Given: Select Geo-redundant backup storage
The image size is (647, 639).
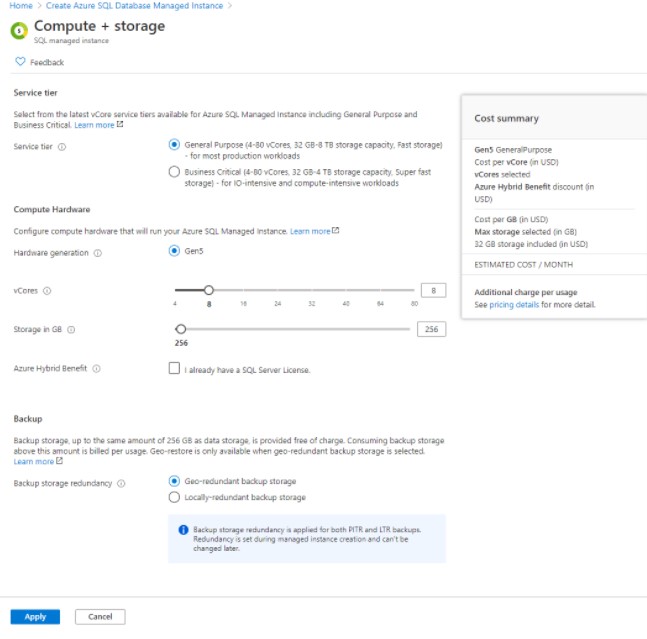Looking at the screenshot, I should tap(174, 481).
